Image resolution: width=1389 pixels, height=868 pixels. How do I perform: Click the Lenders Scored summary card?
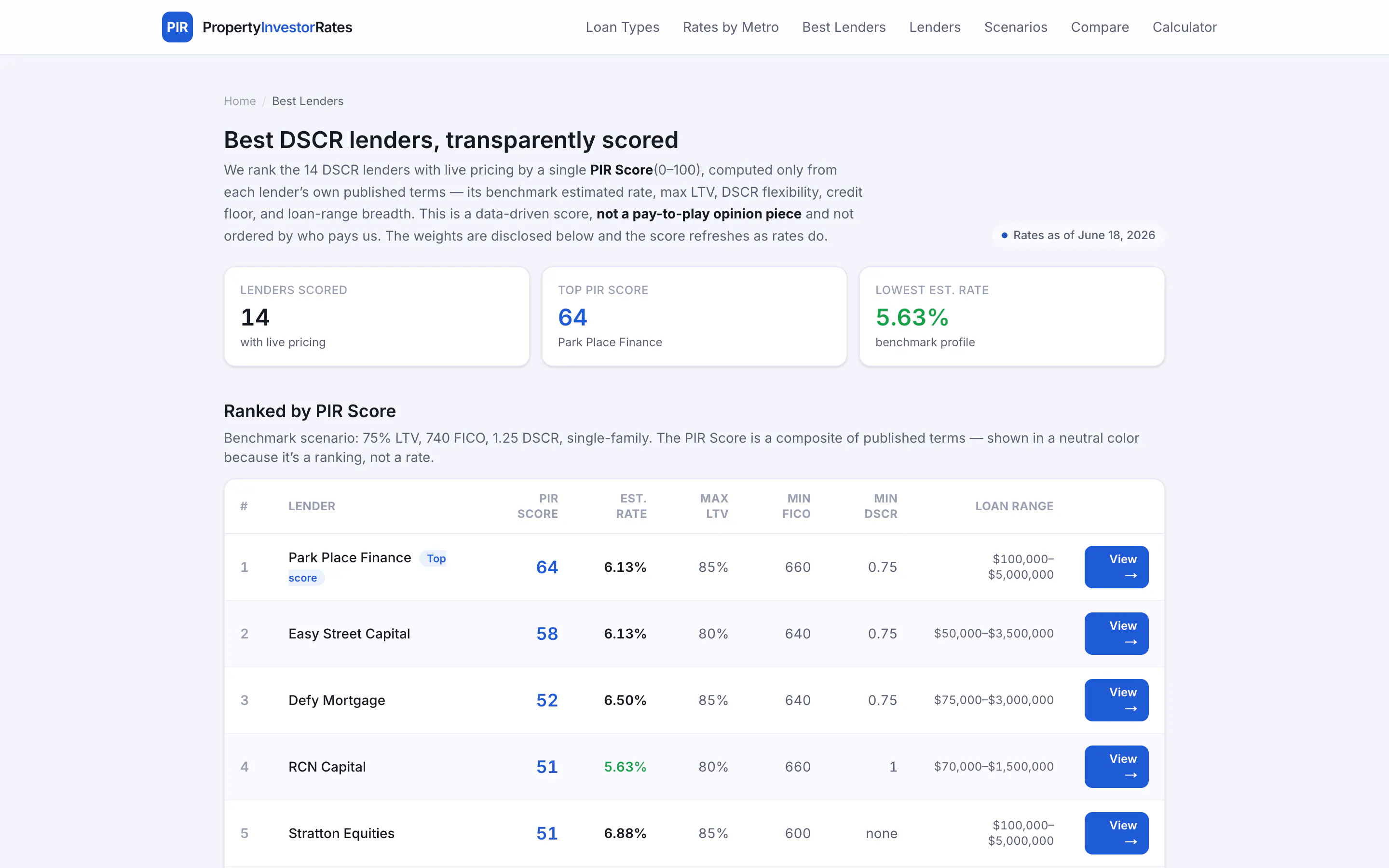point(377,316)
